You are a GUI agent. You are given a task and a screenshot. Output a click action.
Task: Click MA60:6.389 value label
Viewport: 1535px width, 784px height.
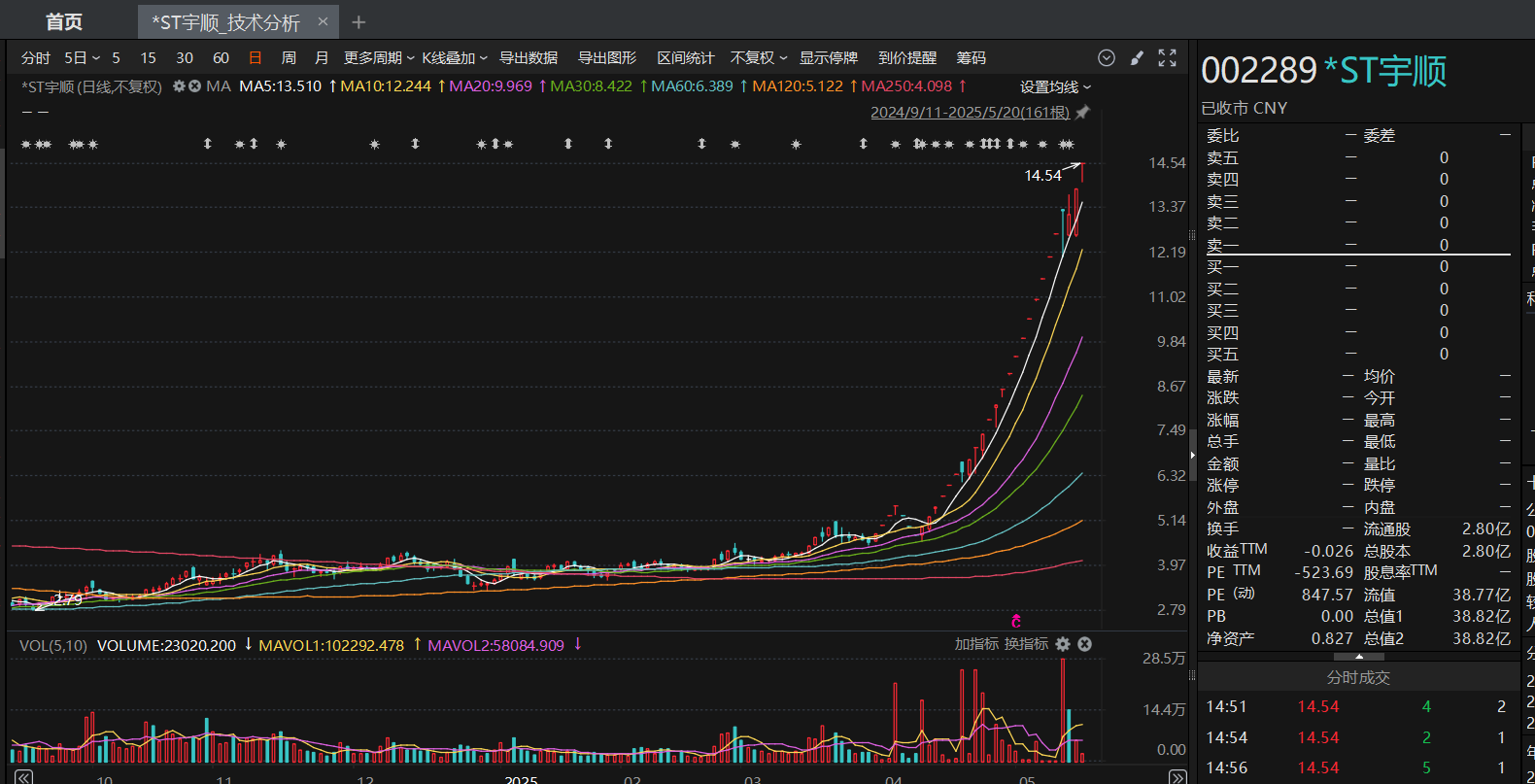693,86
